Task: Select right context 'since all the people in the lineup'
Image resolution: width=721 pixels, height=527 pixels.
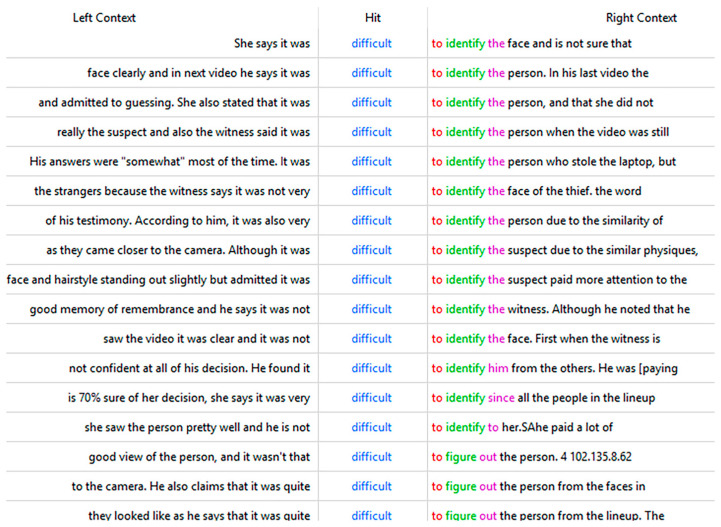Action: (x=572, y=397)
